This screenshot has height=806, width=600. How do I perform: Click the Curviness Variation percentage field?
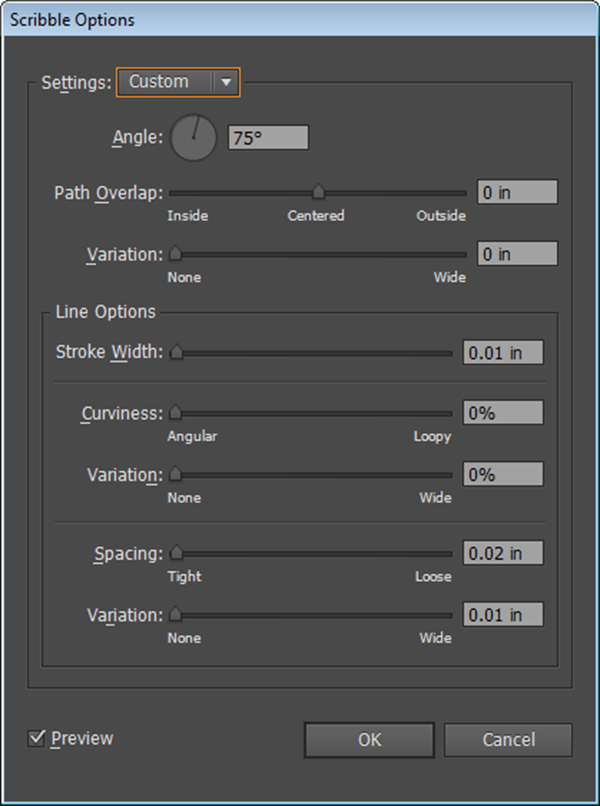[502, 474]
